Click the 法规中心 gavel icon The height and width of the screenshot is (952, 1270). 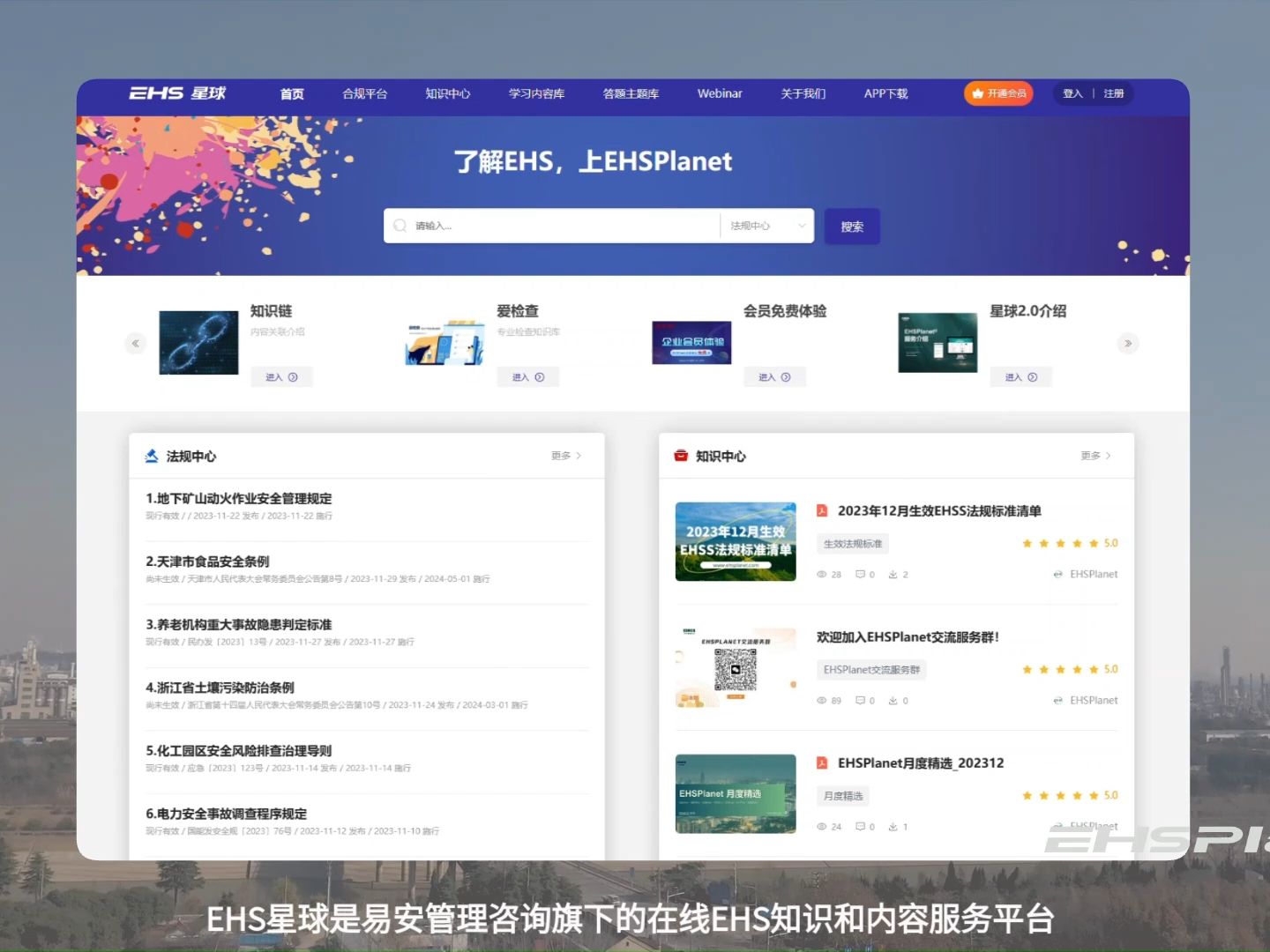152,456
